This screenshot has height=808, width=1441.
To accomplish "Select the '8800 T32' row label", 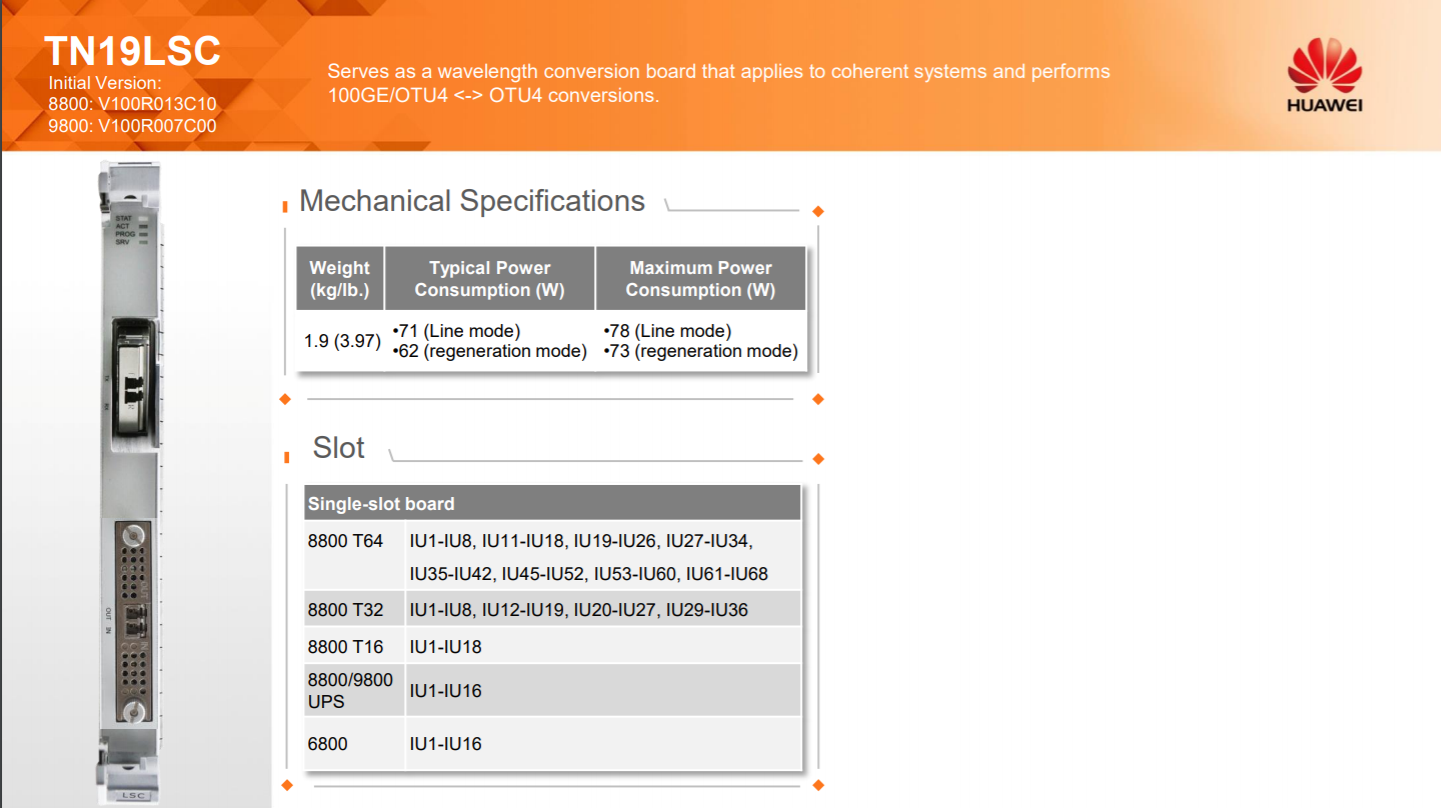I will point(345,610).
